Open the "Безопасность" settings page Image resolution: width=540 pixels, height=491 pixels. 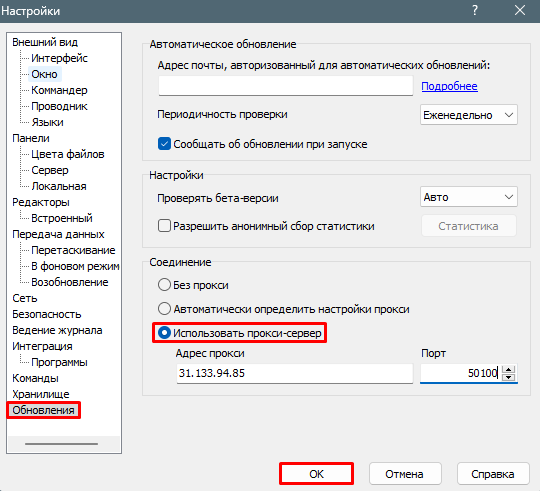[x=46, y=314]
